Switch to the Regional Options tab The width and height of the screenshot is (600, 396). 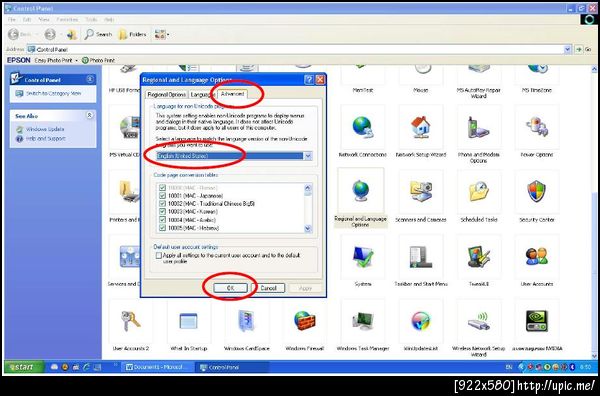[x=166, y=95]
